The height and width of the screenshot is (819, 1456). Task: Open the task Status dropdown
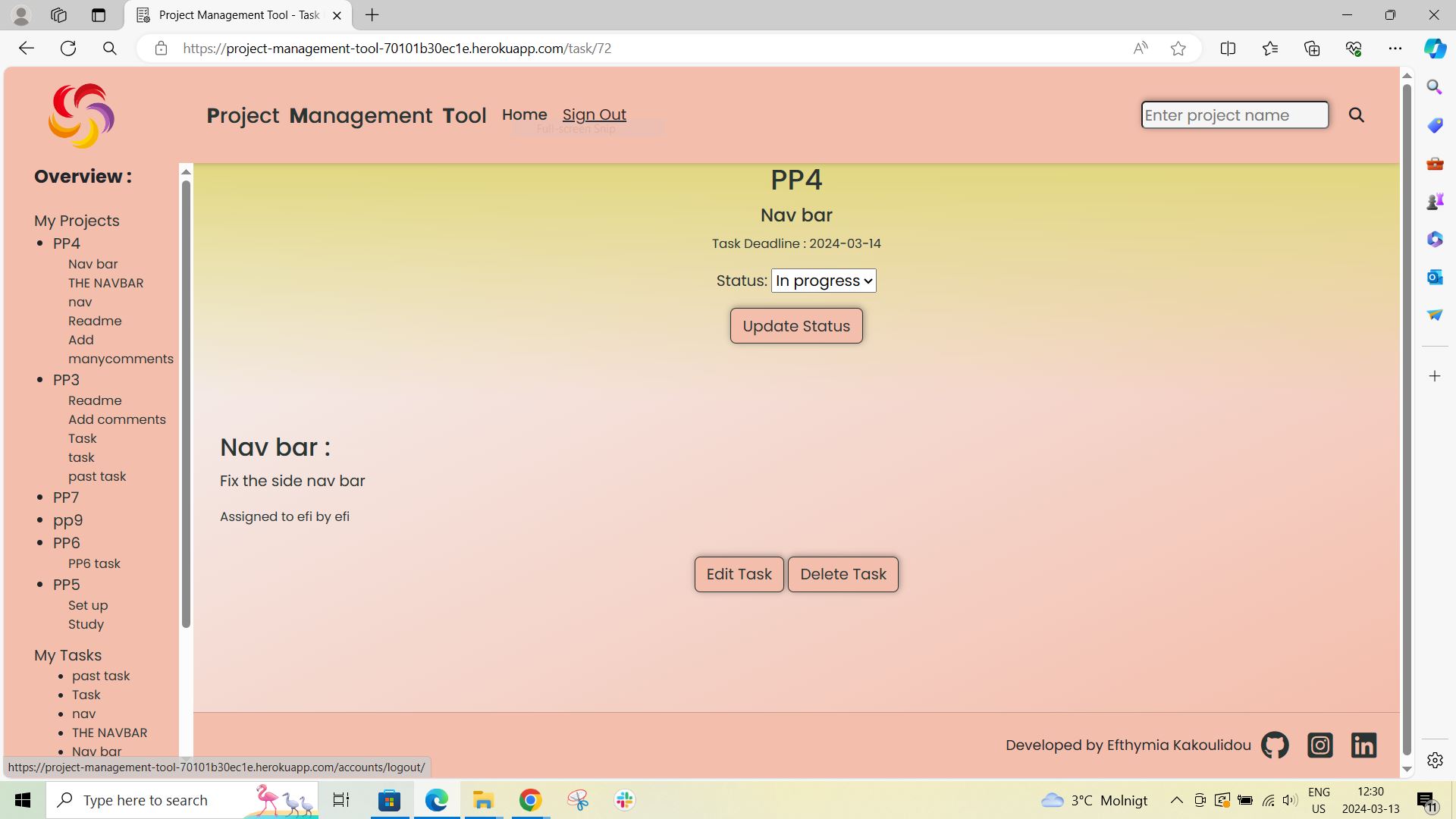(823, 280)
